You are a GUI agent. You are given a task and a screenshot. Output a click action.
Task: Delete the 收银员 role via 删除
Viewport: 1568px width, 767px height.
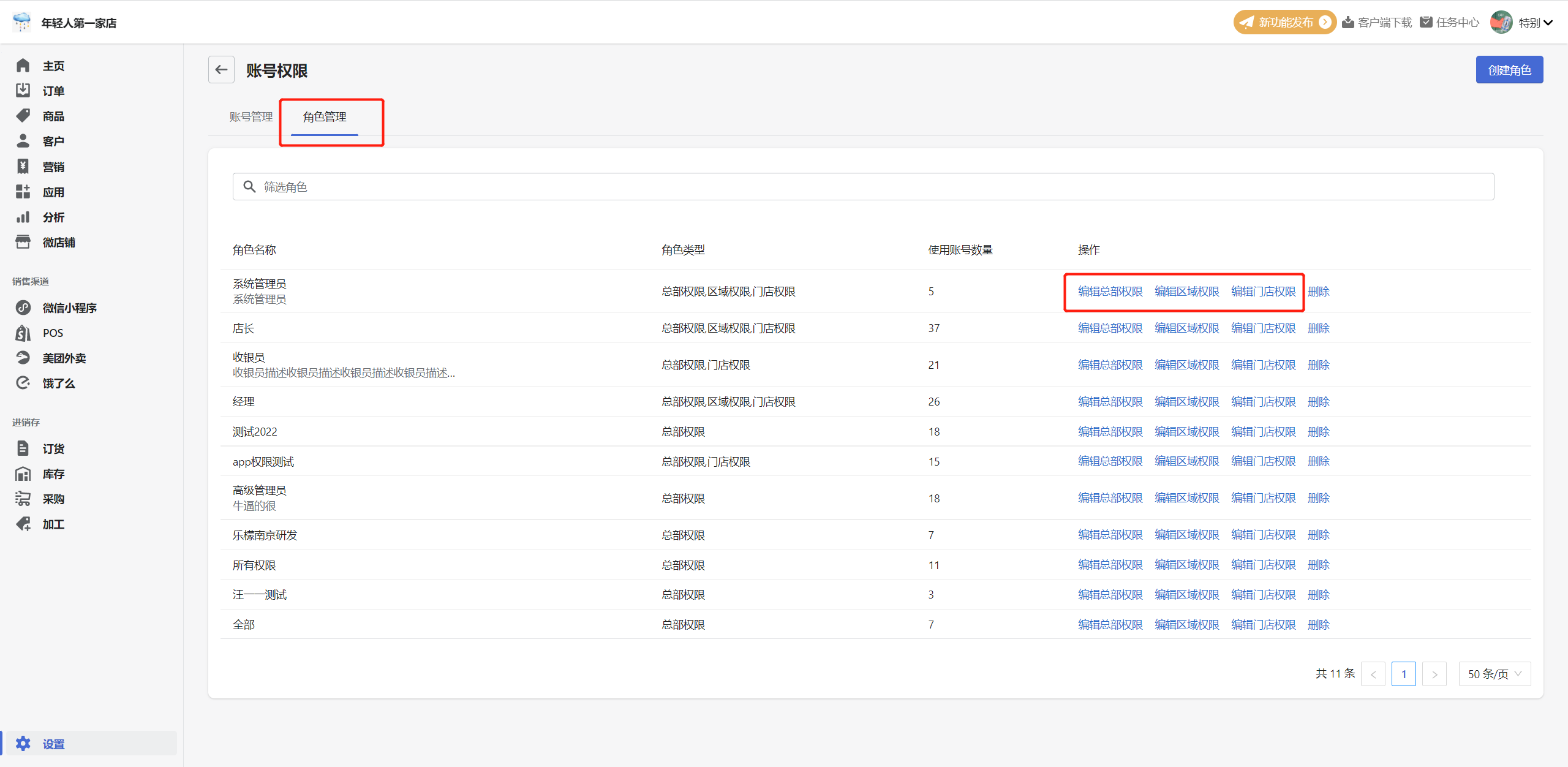[x=1318, y=365]
